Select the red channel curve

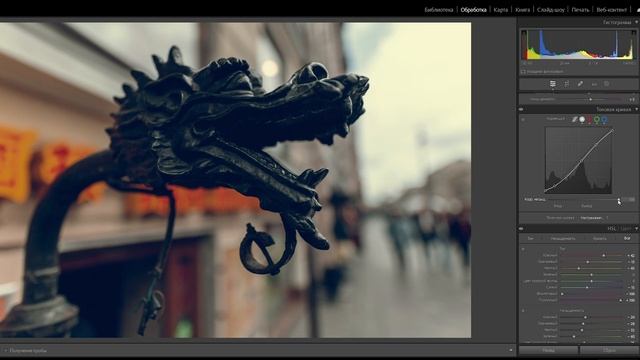589,119
